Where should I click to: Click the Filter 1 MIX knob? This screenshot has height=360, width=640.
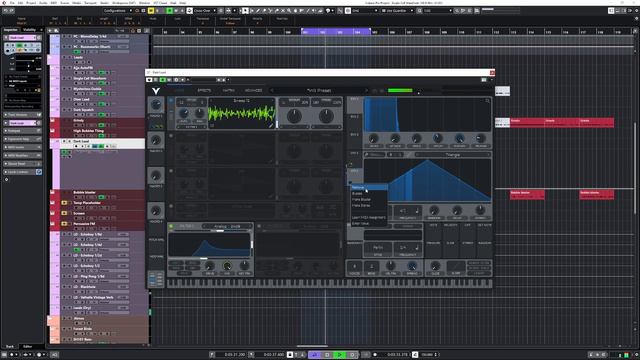tap(227, 267)
